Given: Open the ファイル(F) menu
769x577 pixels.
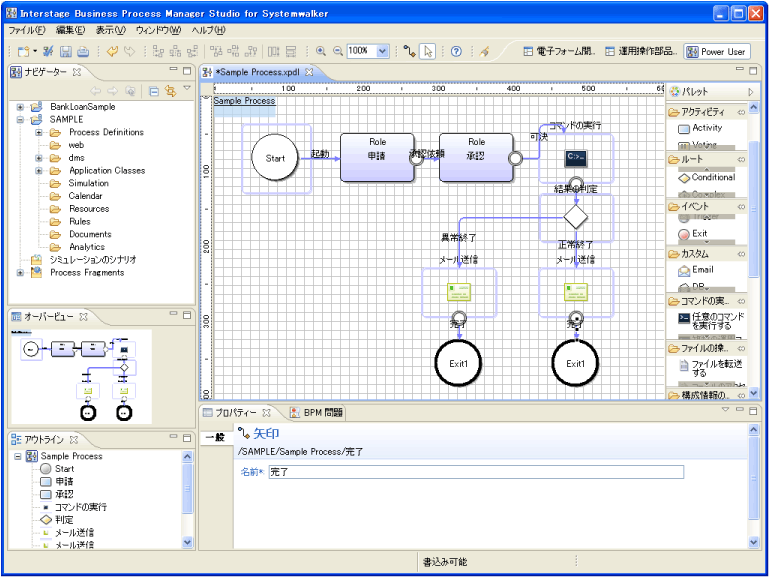Looking at the screenshot, I should pyautogui.click(x=27, y=30).
